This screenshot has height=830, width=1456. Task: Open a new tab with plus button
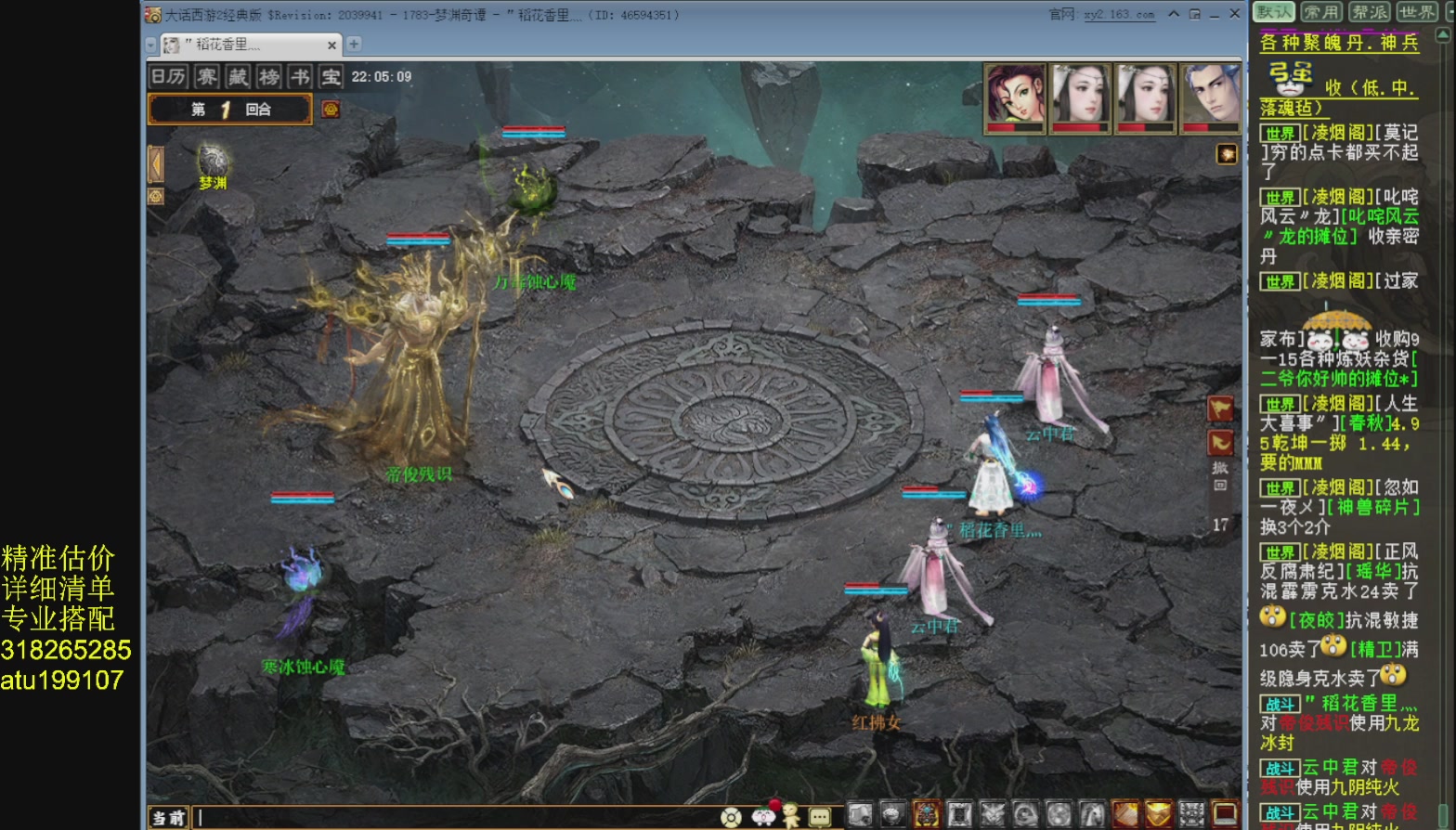coord(354,44)
